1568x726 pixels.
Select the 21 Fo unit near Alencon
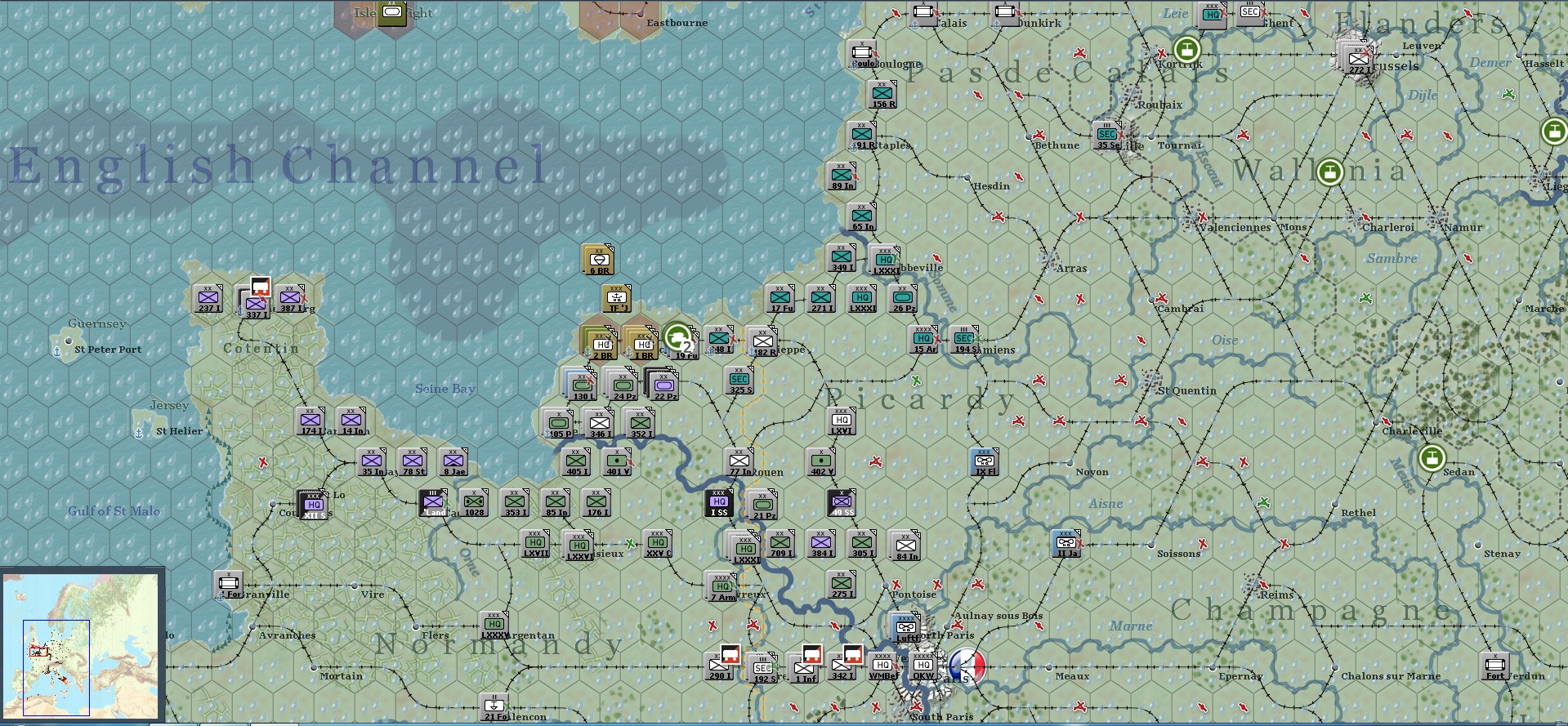(494, 706)
